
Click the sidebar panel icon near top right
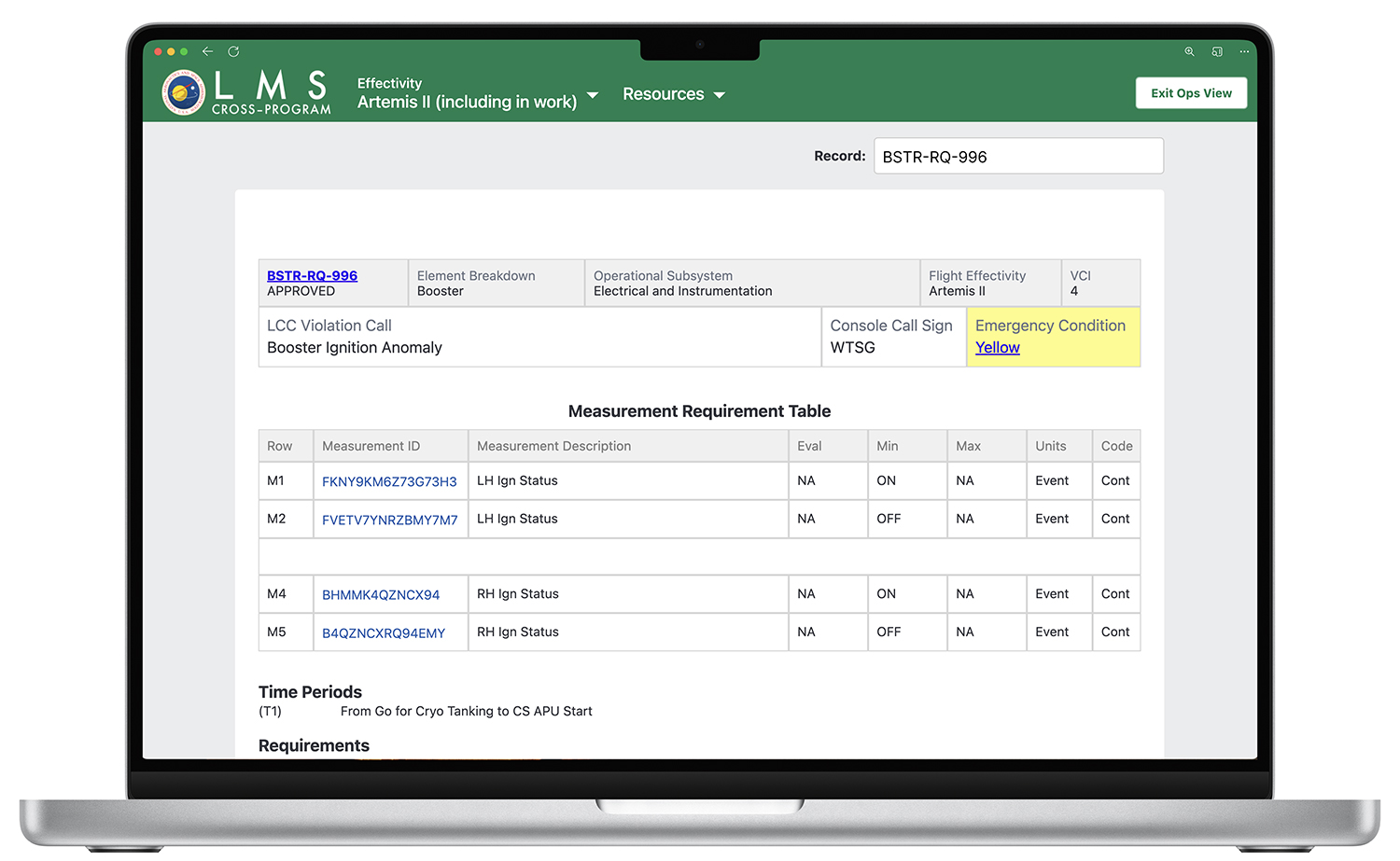pyautogui.click(x=1217, y=51)
